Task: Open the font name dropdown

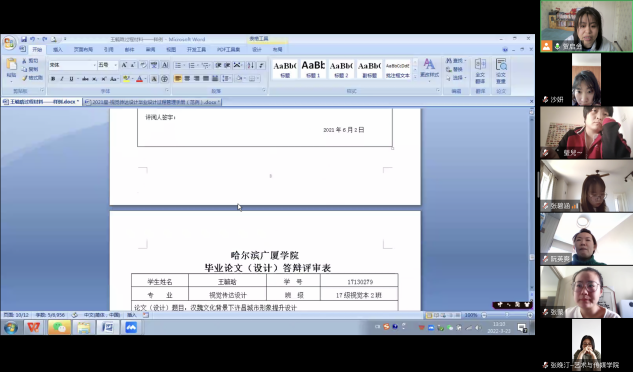Action: pos(94,65)
